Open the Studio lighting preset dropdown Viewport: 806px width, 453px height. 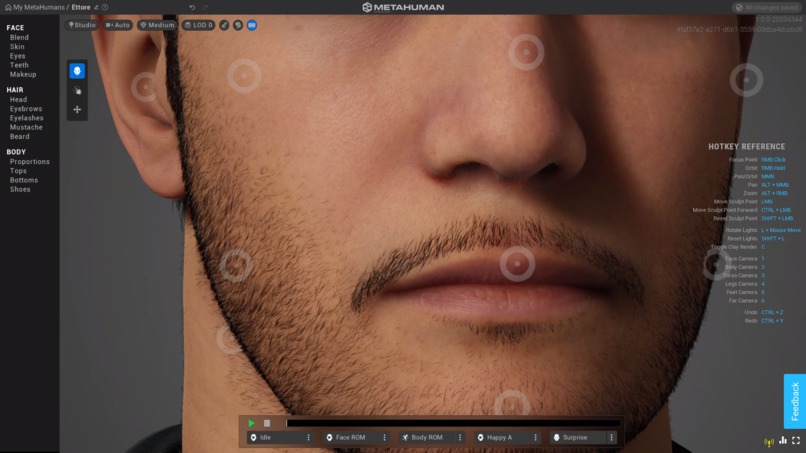click(x=82, y=25)
